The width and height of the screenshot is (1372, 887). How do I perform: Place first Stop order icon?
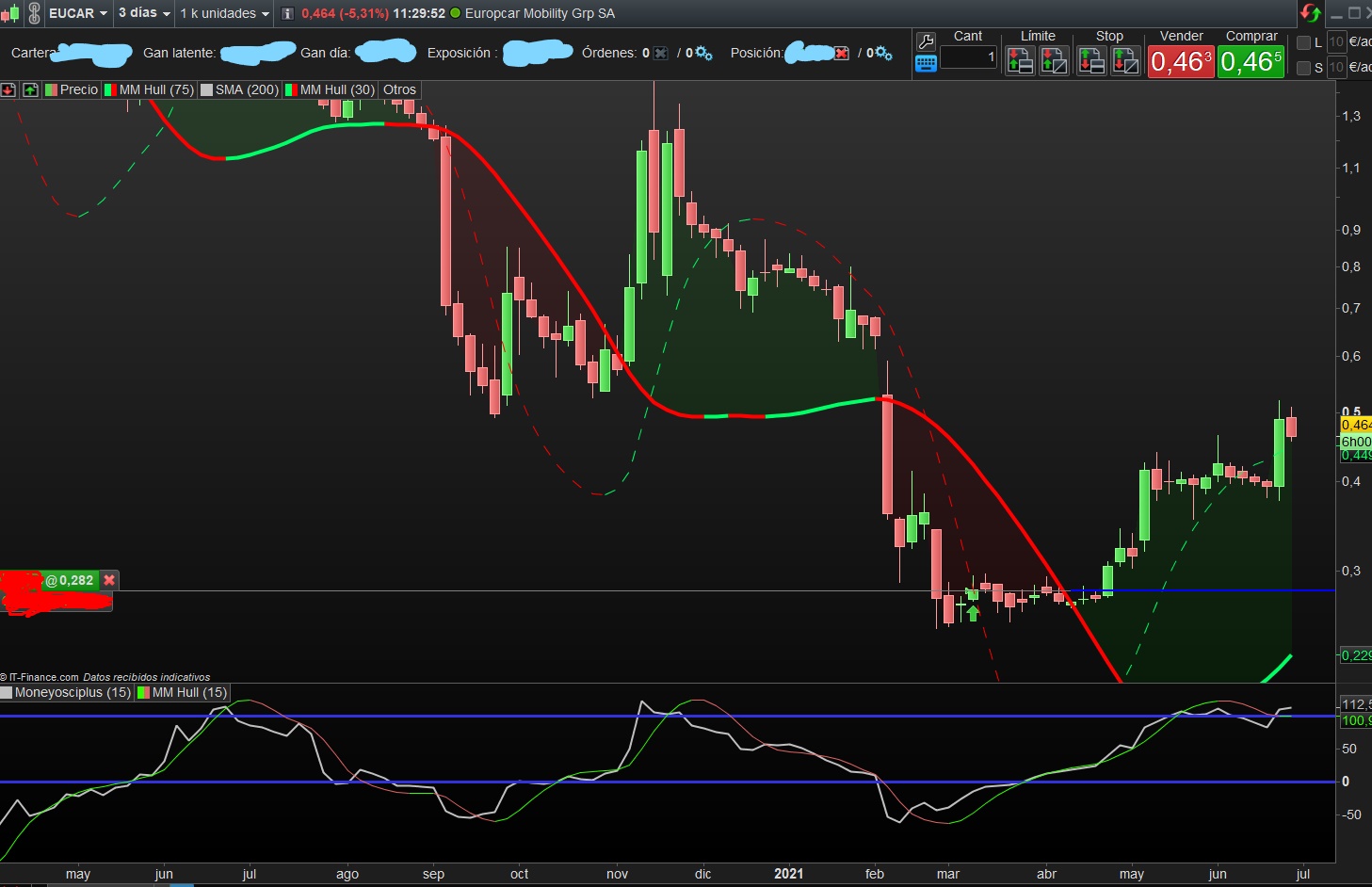pos(1091,61)
